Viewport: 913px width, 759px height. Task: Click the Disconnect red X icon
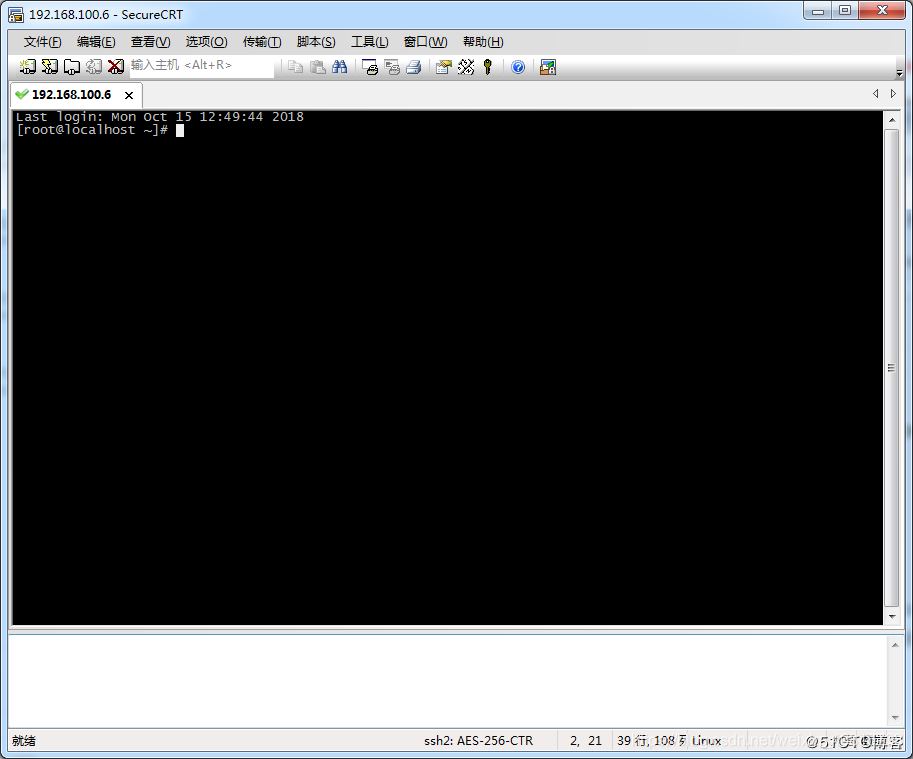[116, 67]
